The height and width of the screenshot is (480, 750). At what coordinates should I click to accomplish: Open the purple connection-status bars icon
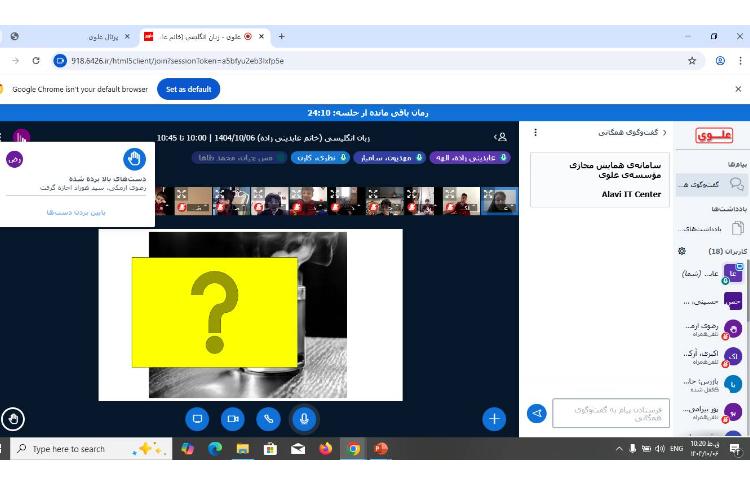(21, 136)
